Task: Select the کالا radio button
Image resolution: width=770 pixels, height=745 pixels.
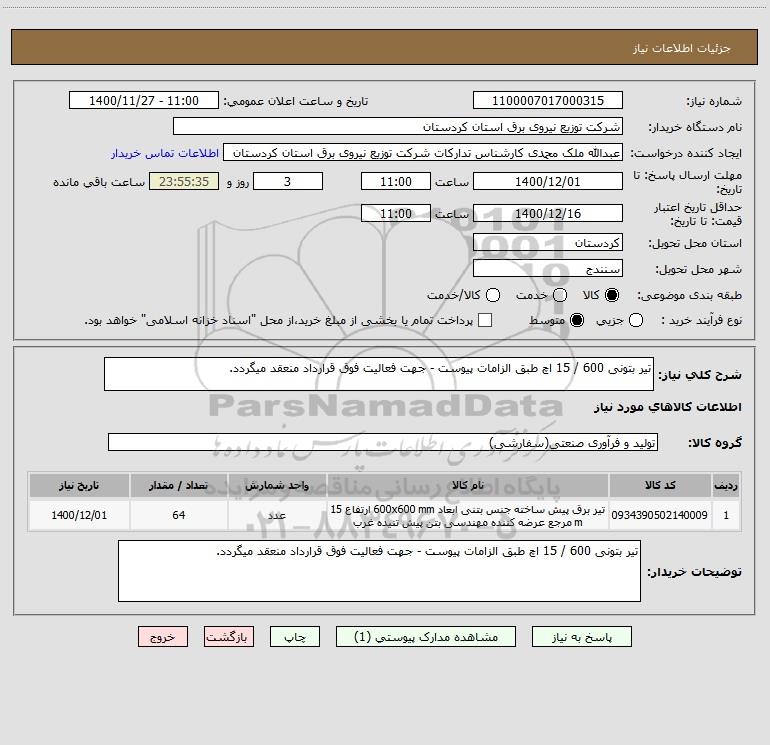Action: pyautogui.click(x=612, y=295)
